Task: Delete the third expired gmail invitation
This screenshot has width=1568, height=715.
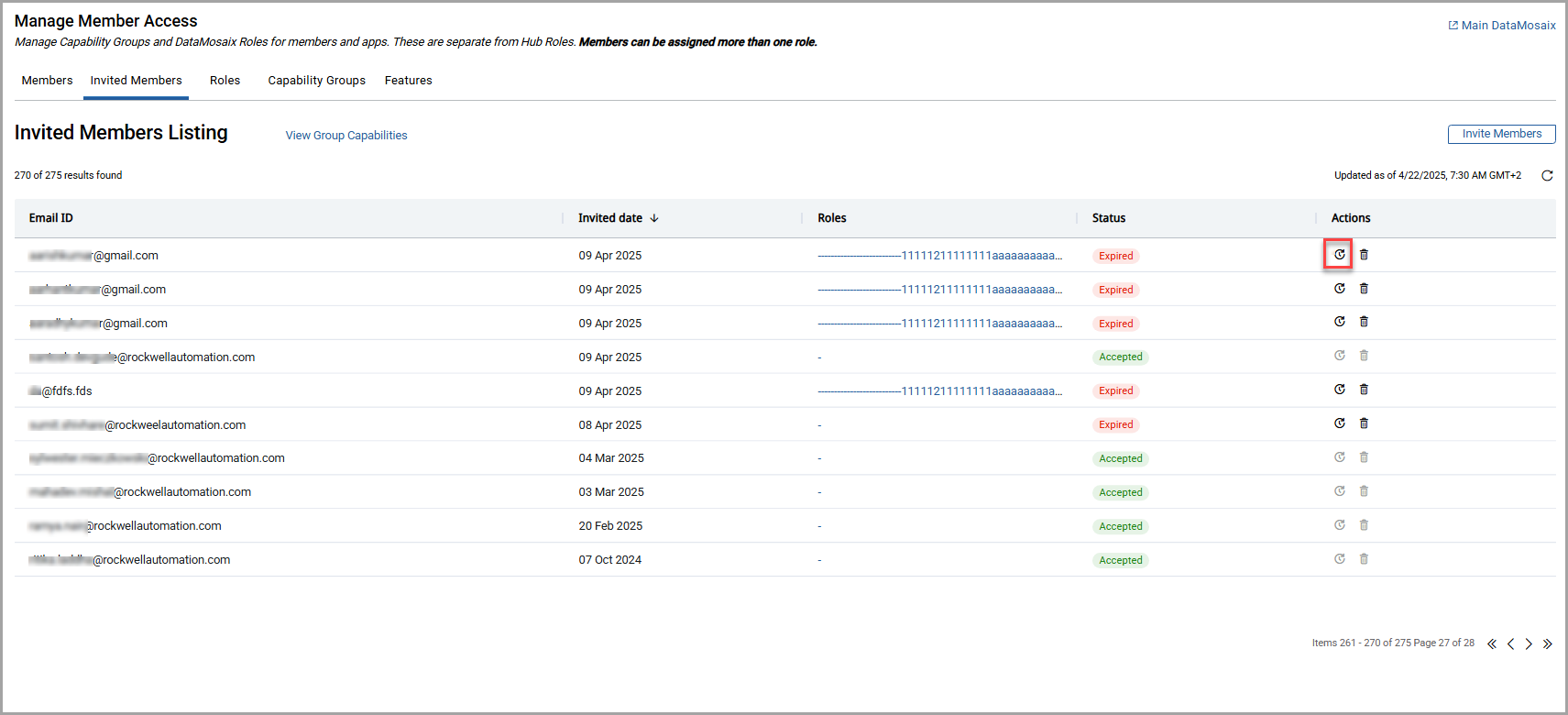Action: coord(1364,322)
